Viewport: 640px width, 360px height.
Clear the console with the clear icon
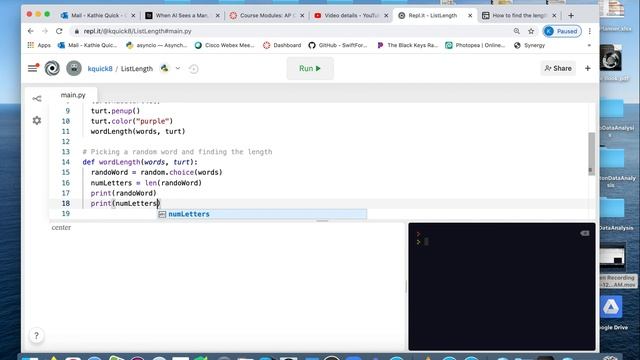coord(584,233)
